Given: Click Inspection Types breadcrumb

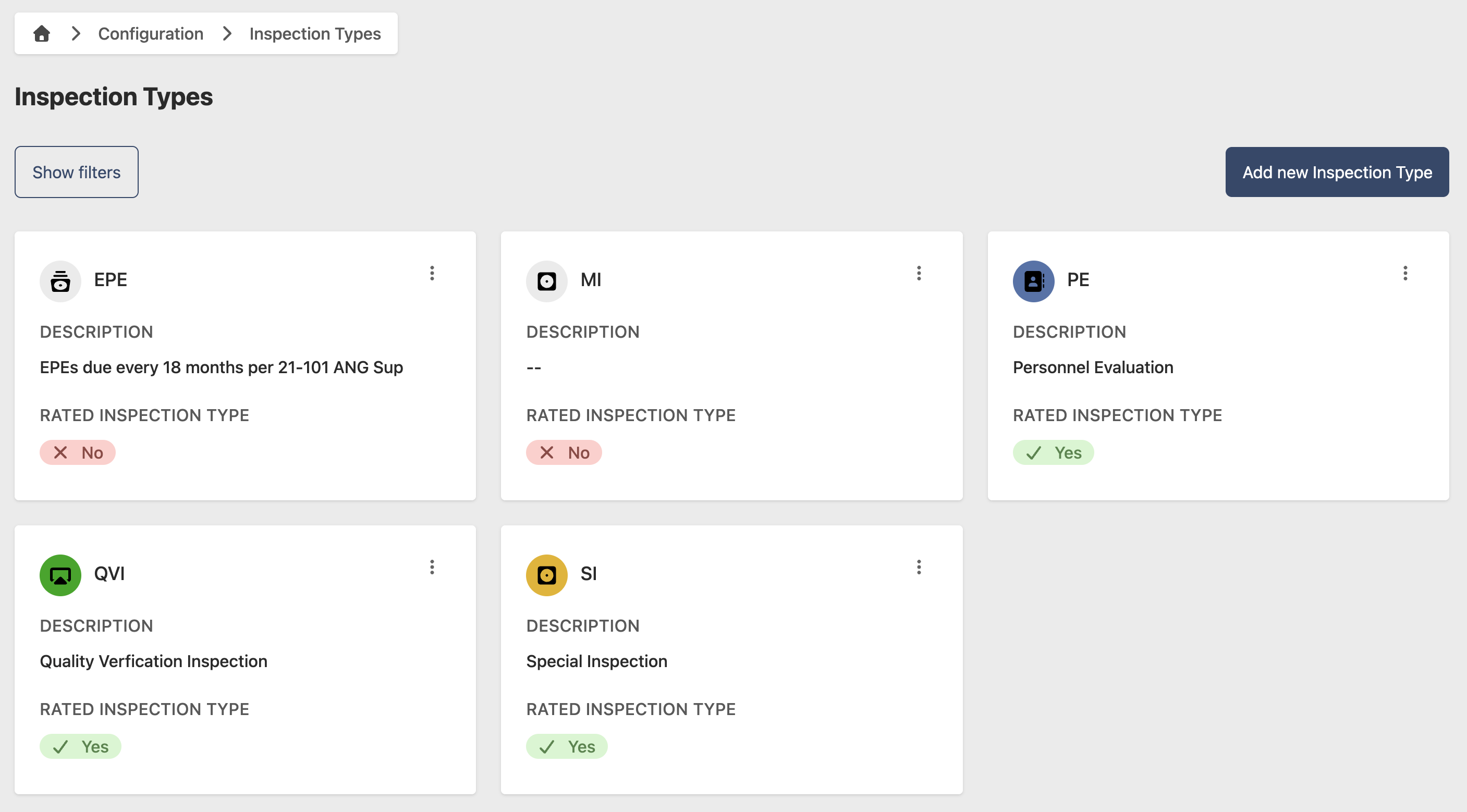Looking at the screenshot, I should click(x=315, y=33).
